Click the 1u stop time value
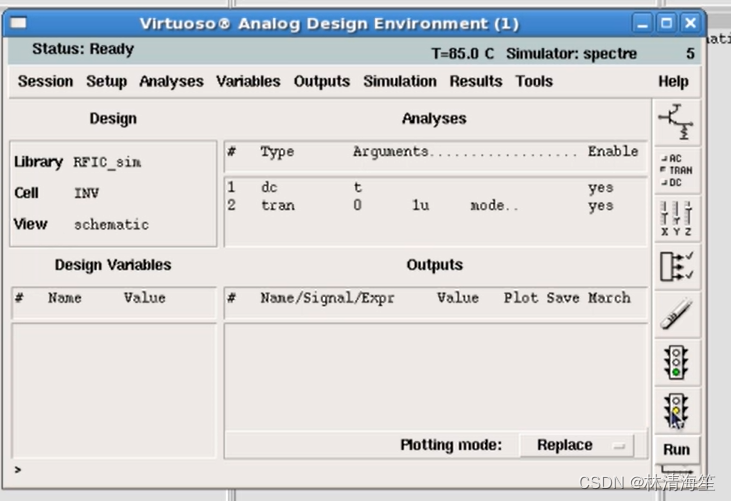 click(421, 205)
